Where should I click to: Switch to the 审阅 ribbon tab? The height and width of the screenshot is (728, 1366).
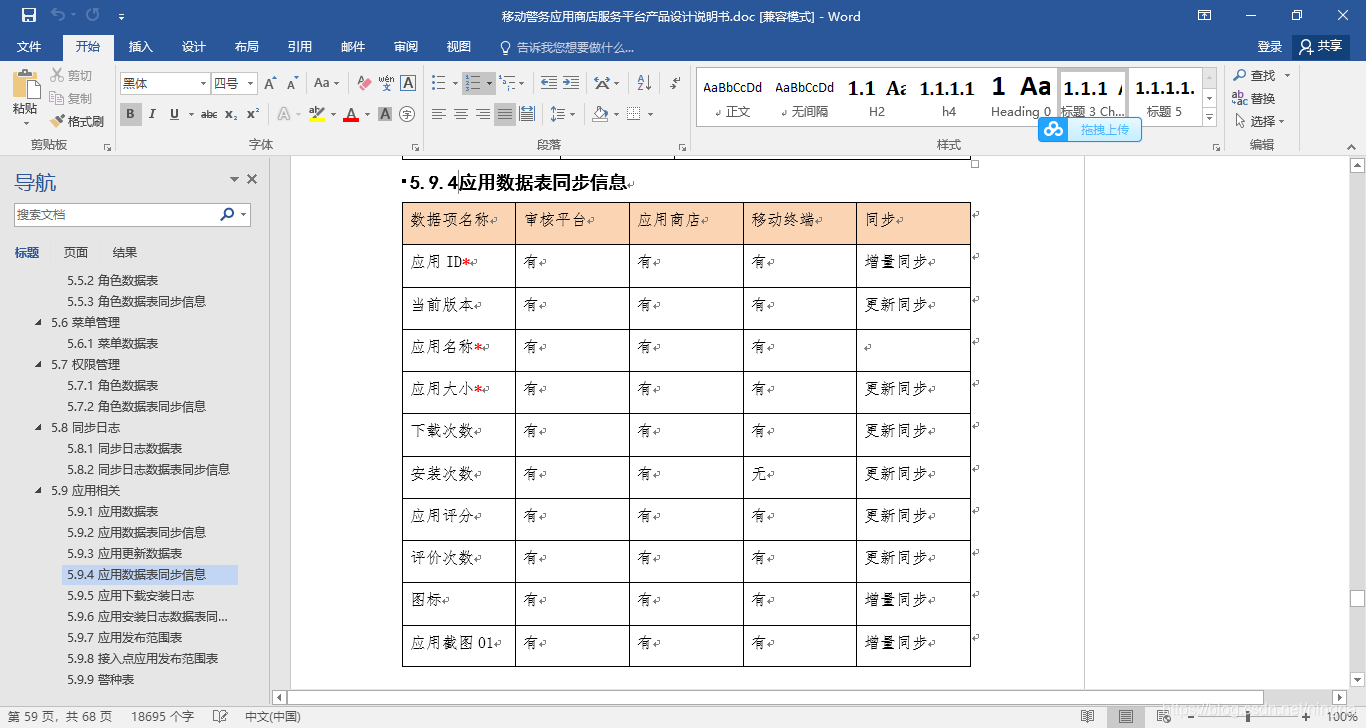point(406,47)
